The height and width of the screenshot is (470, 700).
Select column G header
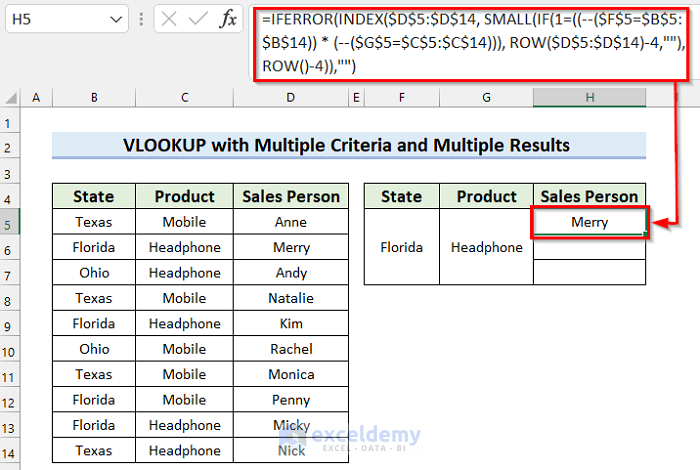487,97
